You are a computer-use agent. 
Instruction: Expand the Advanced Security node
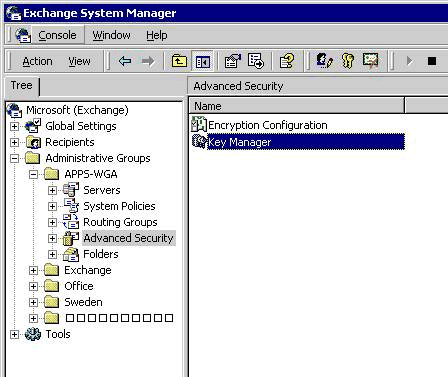(x=52, y=238)
